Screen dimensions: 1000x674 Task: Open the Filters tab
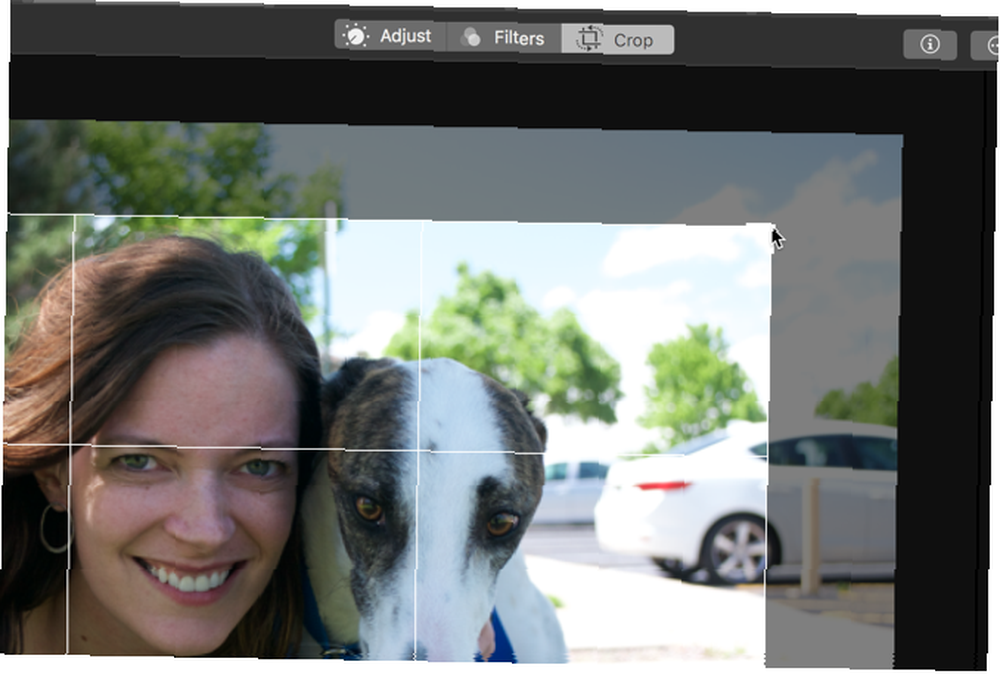[504, 38]
